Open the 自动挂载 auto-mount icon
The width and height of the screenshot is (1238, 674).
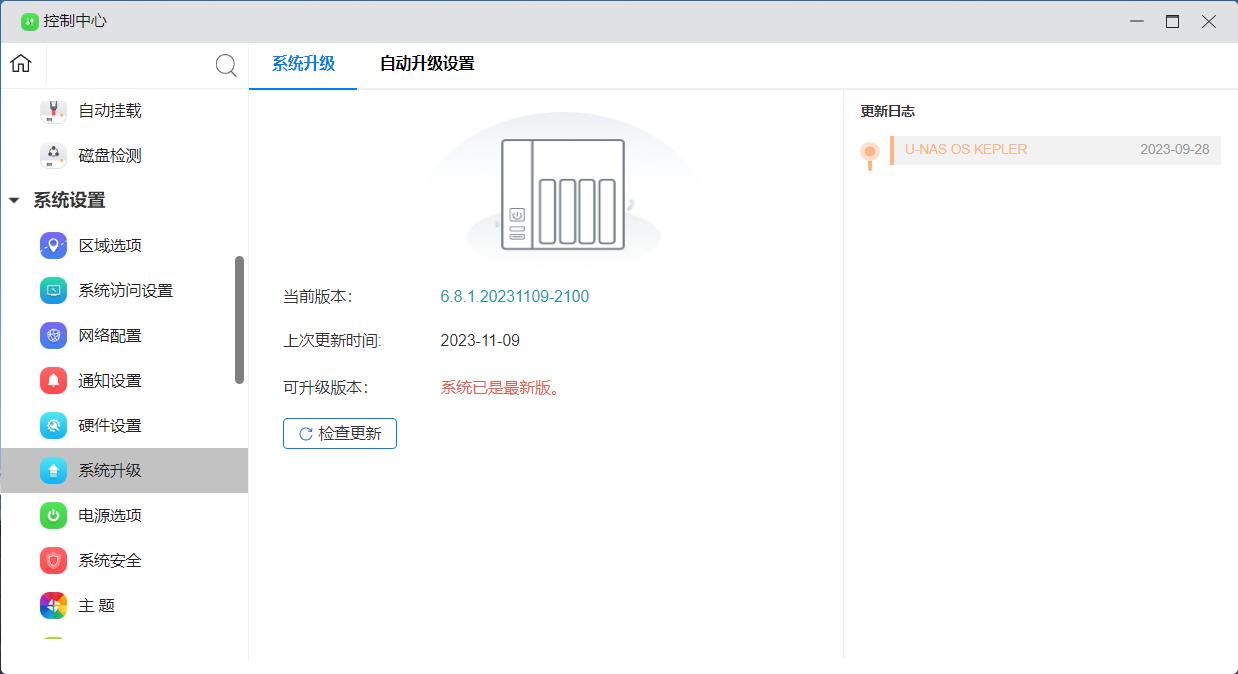point(53,111)
